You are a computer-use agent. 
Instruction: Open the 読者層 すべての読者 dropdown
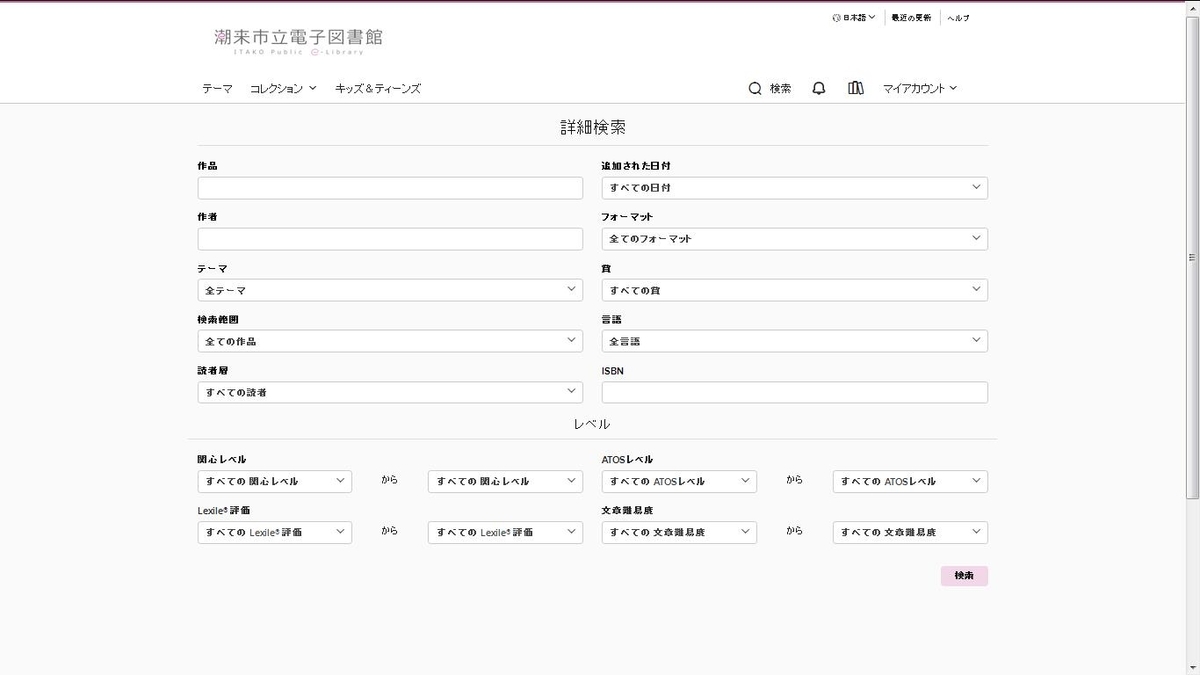pyautogui.click(x=390, y=392)
